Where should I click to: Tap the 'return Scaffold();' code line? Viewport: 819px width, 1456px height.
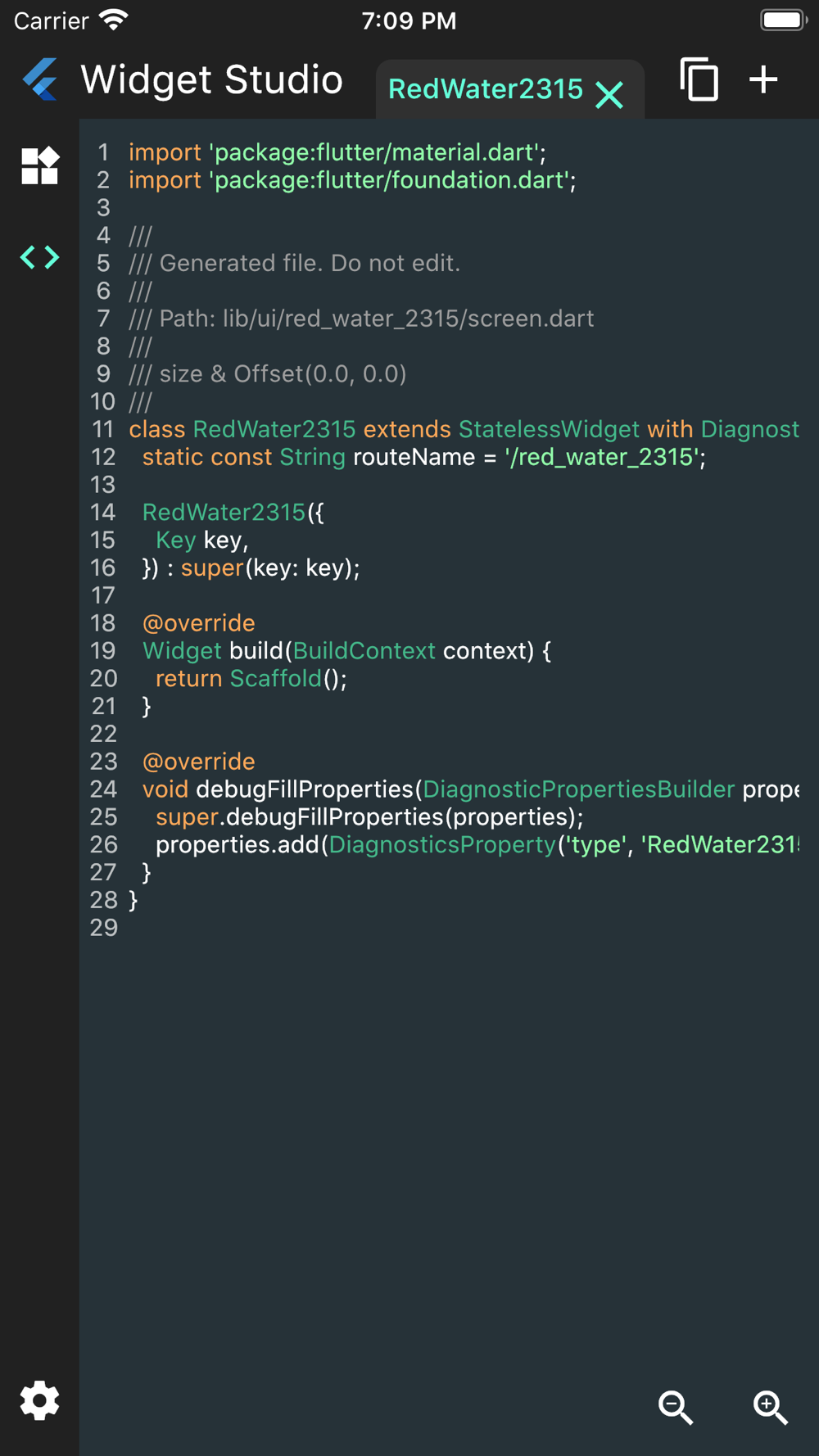[251, 678]
